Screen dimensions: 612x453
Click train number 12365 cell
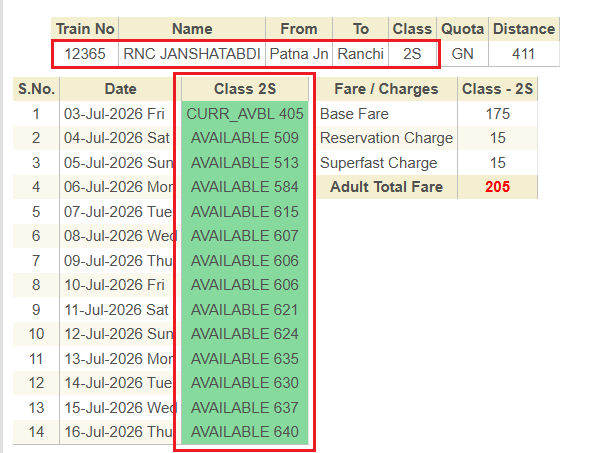tap(85, 54)
